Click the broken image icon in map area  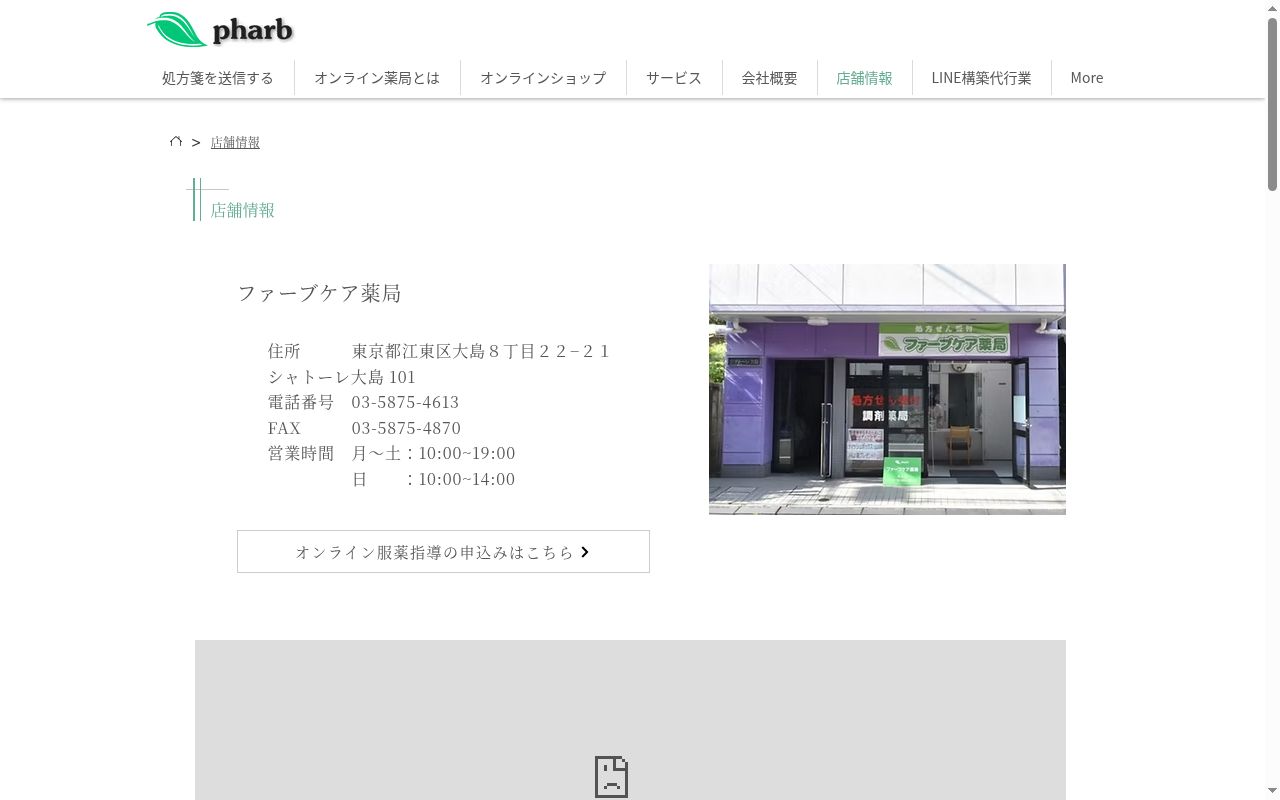611,776
